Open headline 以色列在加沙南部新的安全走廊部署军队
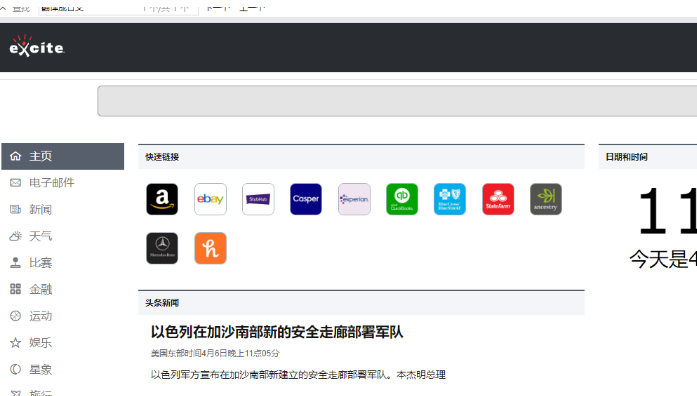Screen dimensions: 697x396 pos(276,332)
